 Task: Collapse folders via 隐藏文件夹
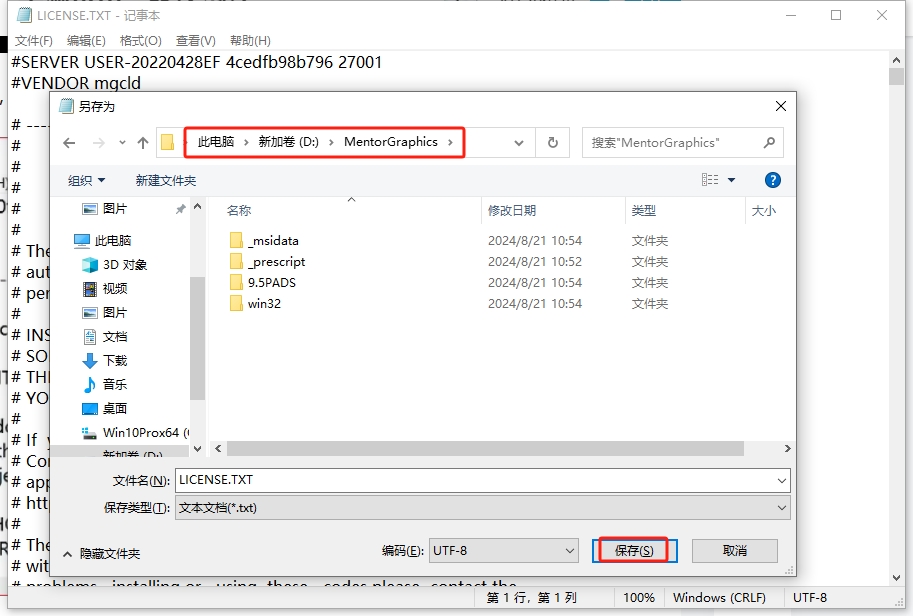(x=102, y=554)
